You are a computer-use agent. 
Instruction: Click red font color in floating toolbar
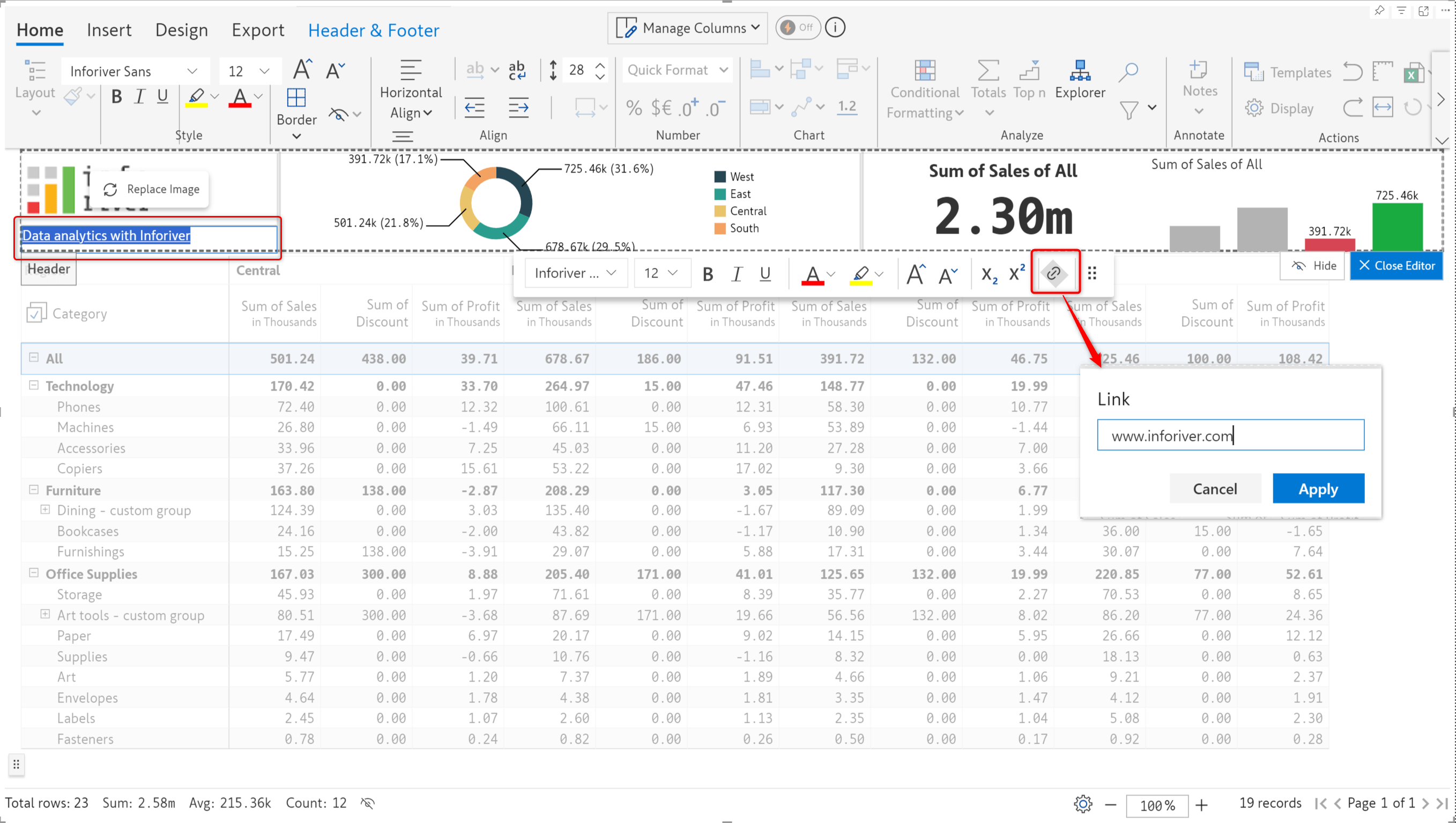812,275
